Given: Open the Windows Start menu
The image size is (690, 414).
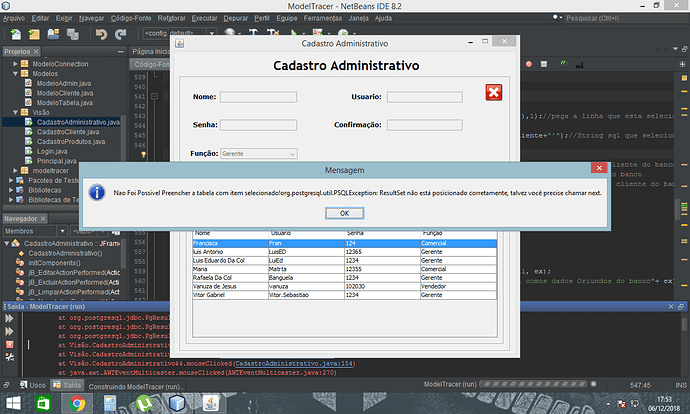Looking at the screenshot, I should (13, 403).
